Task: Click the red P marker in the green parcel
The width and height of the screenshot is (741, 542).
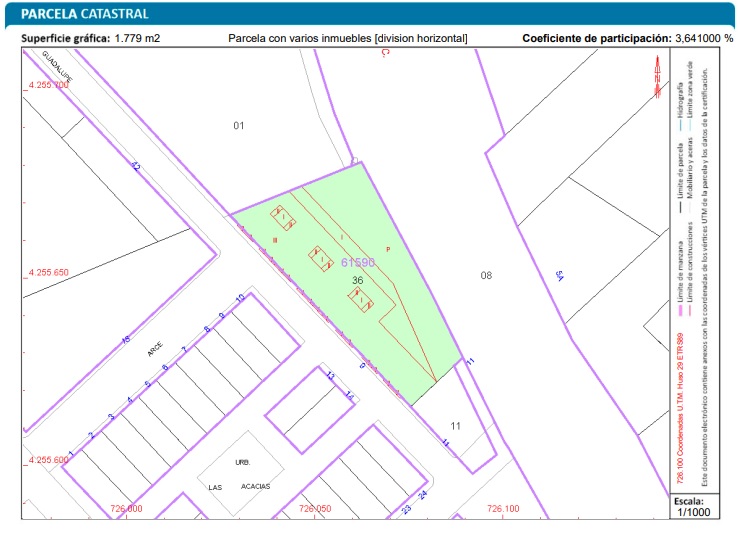Action: click(x=388, y=249)
